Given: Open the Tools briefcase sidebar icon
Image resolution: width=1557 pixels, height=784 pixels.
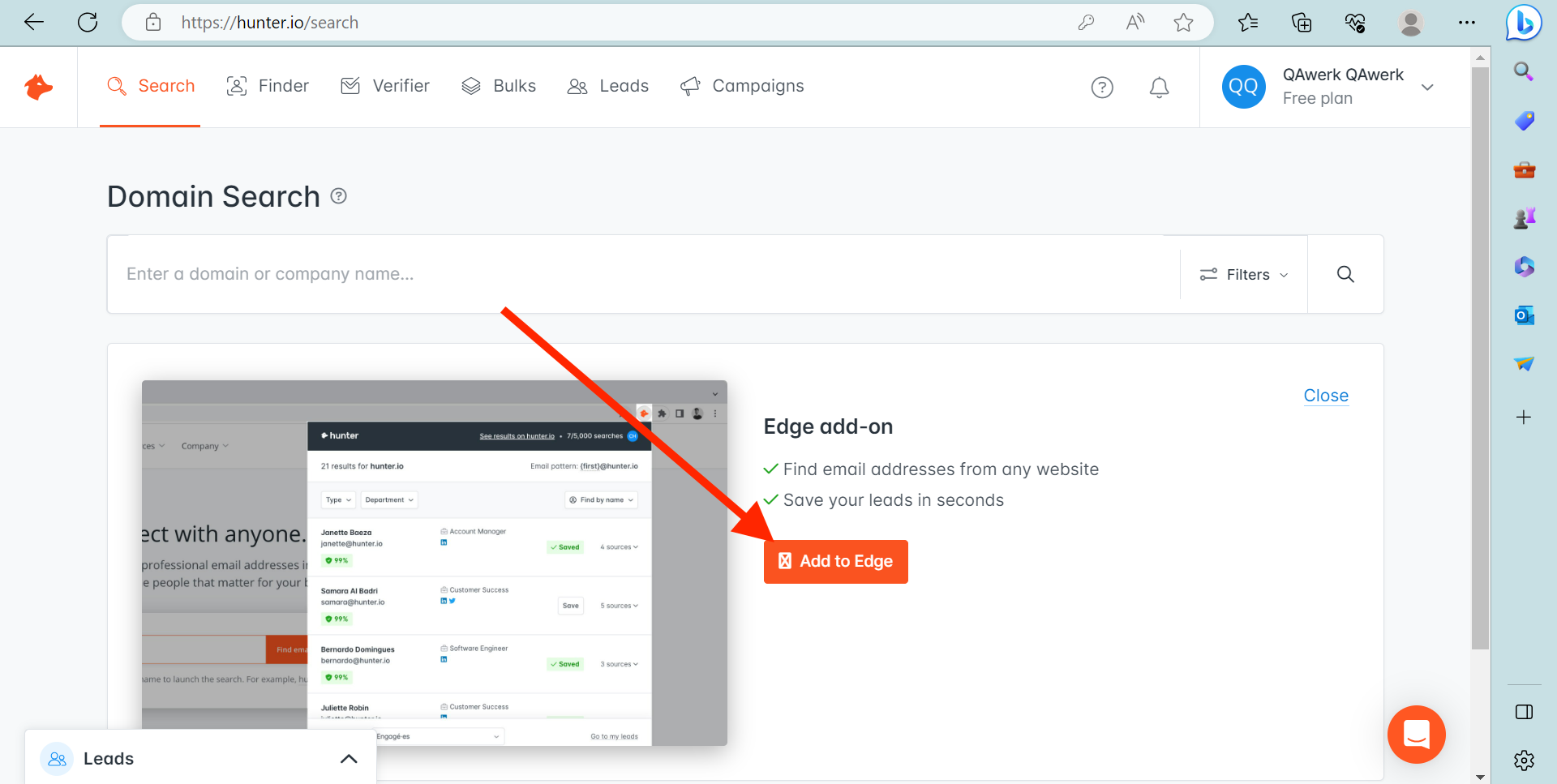Looking at the screenshot, I should click(x=1524, y=169).
